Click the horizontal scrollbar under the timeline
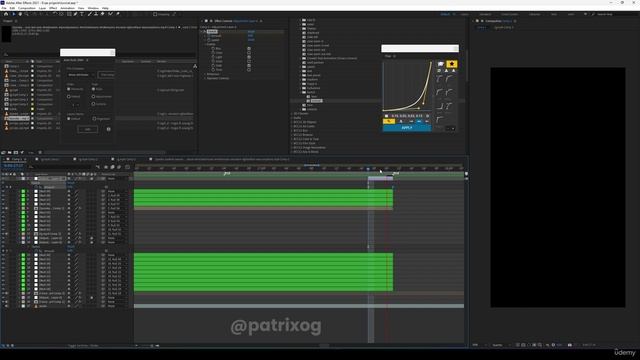This screenshot has width=640, height=360. point(324,345)
